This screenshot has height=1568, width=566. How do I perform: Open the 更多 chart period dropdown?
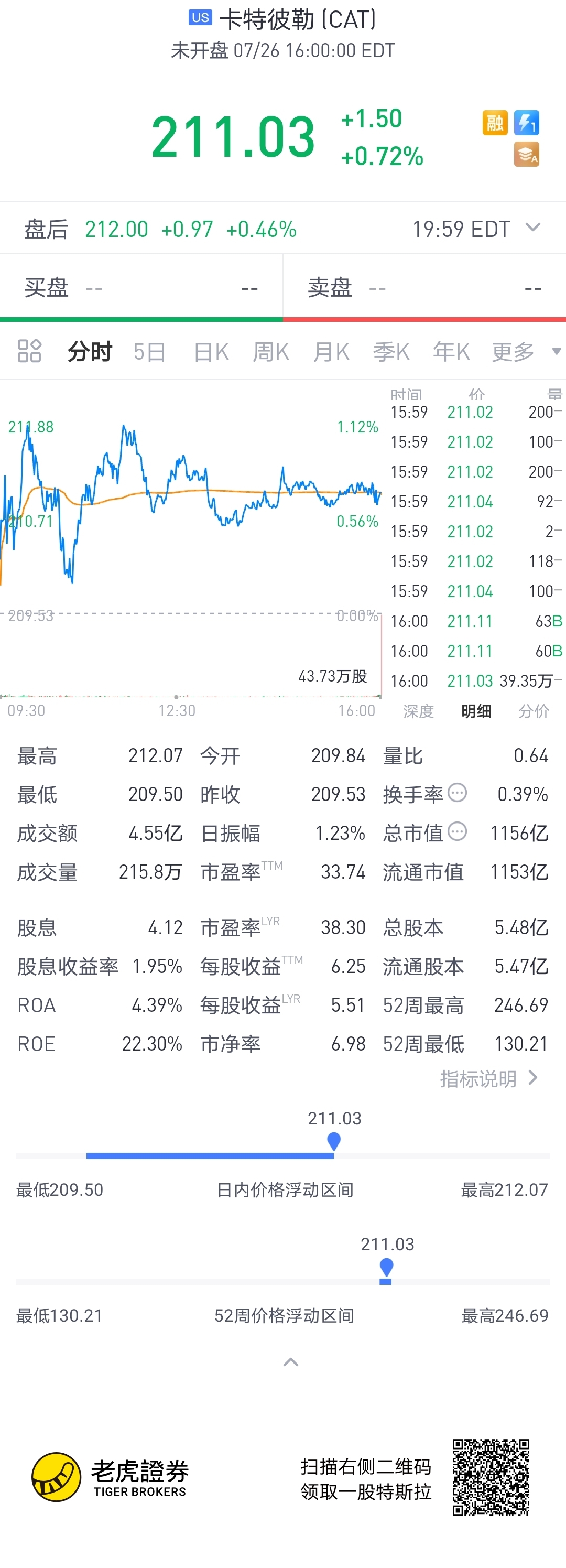(527, 351)
